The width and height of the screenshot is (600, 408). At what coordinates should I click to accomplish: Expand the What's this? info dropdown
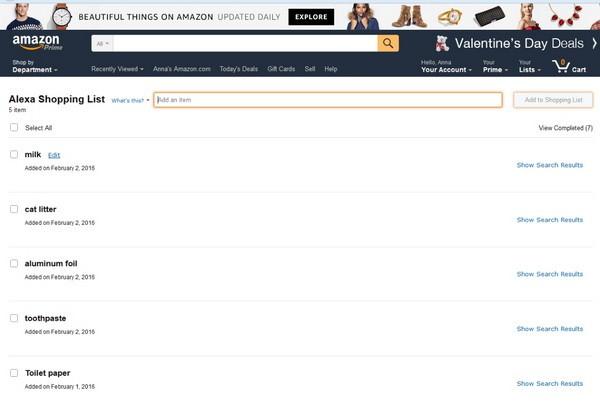coord(130,100)
